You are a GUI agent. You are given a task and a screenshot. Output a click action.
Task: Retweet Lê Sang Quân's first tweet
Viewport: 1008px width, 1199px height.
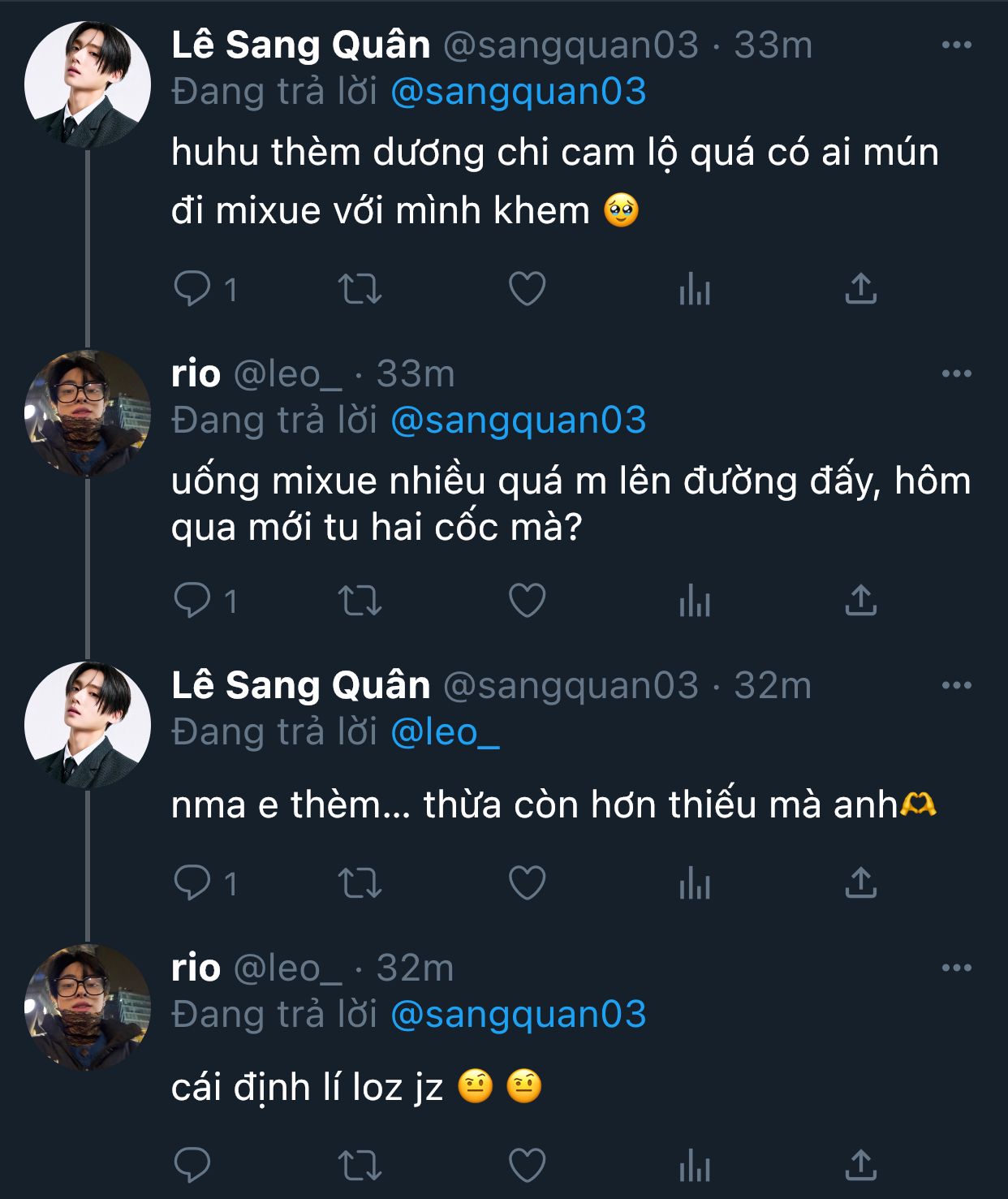pos(360,289)
